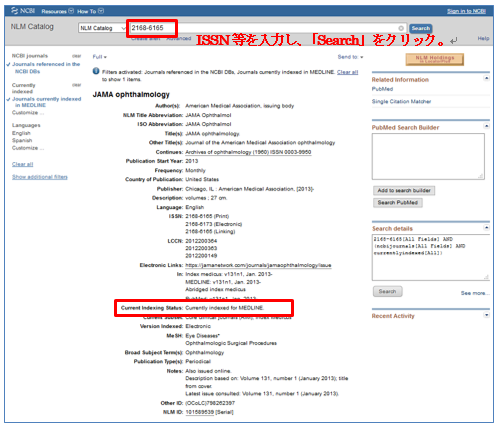Screen dimensions: 498x429
Task: Select the English language filter
Action: click(21, 133)
